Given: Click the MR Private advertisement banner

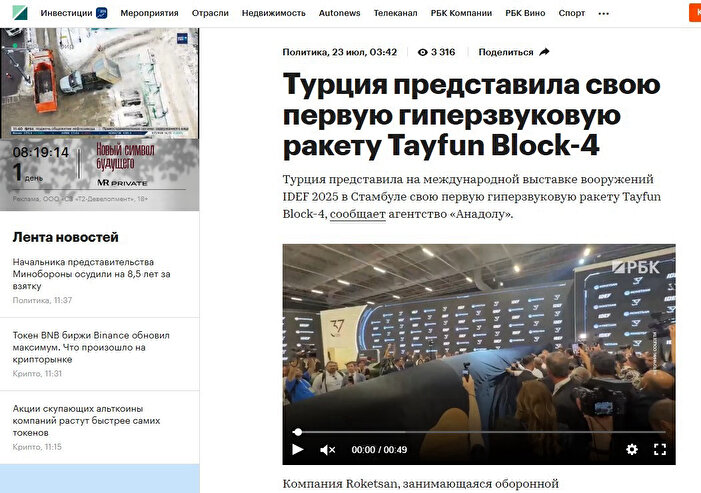Looking at the screenshot, I should [x=100, y=174].
